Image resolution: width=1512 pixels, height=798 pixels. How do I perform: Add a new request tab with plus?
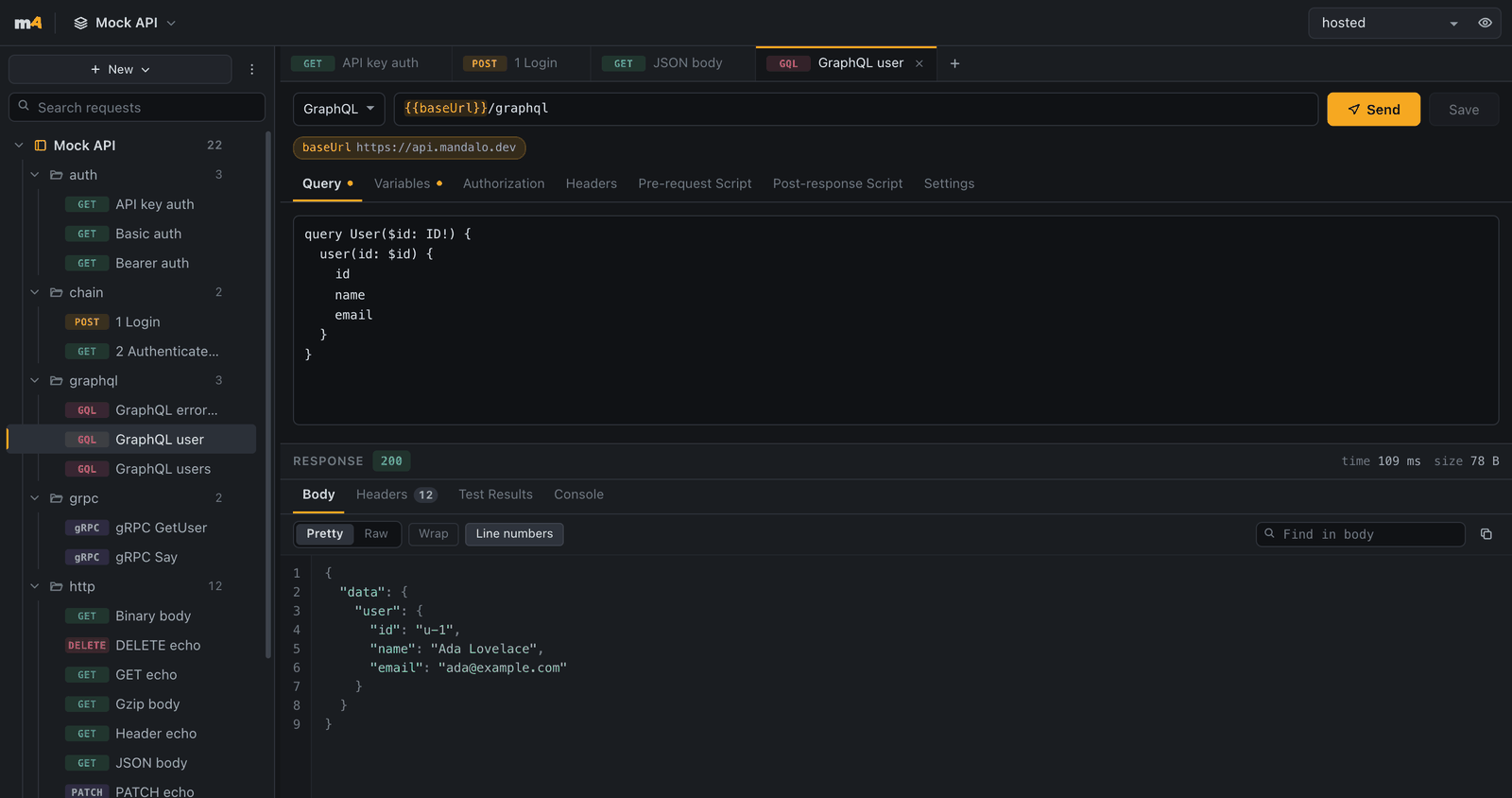click(x=954, y=63)
